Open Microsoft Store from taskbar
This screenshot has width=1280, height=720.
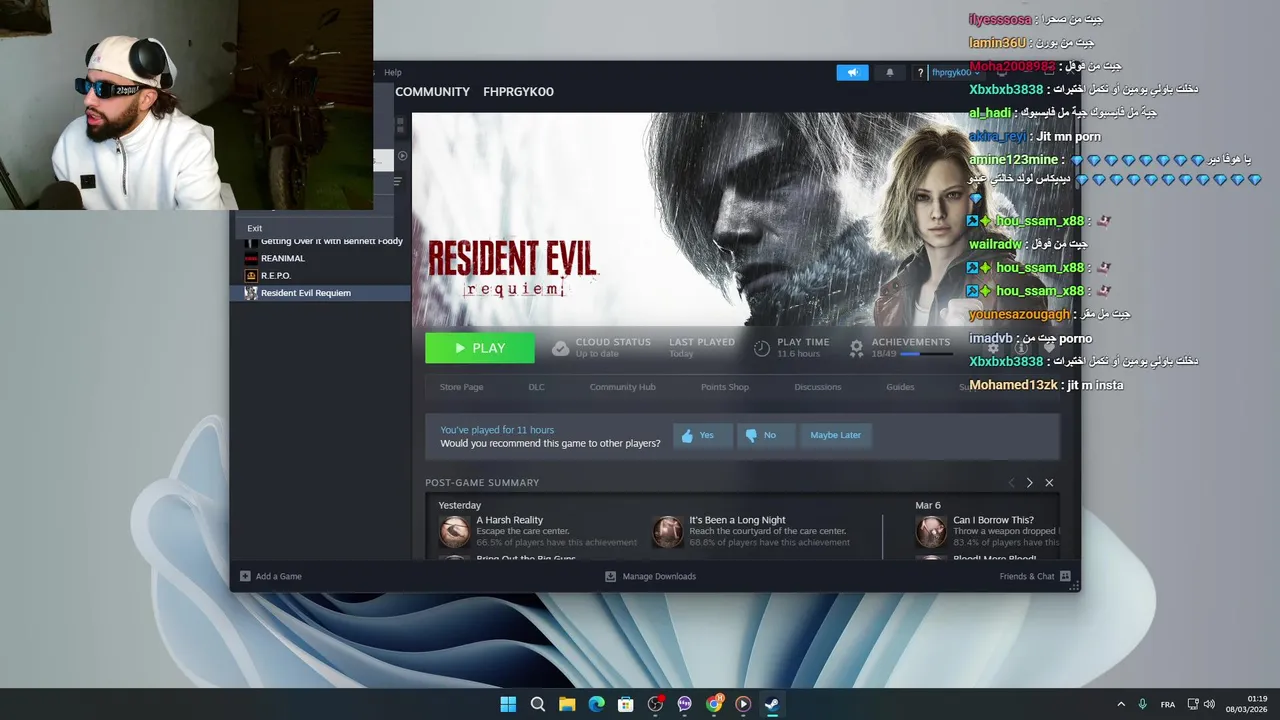(625, 704)
